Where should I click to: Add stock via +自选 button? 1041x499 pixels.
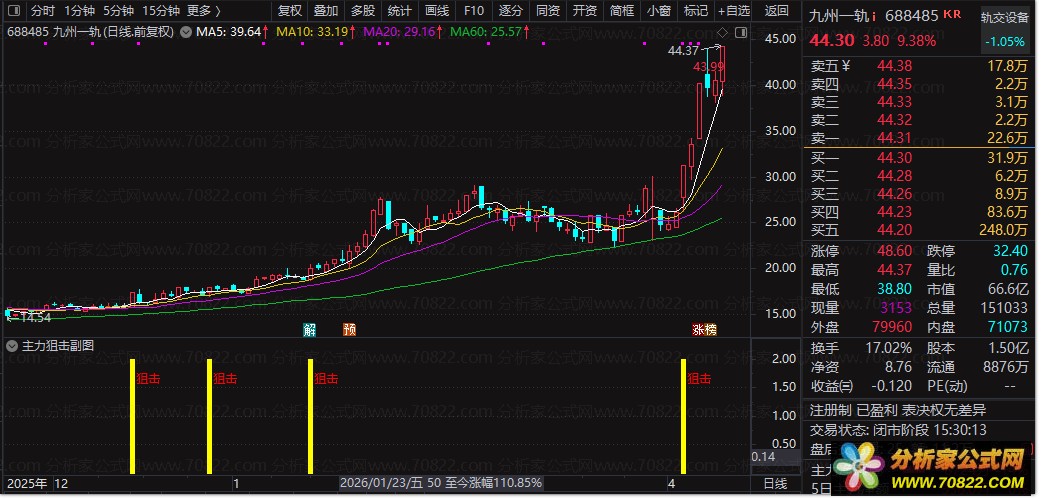pos(734,11)
